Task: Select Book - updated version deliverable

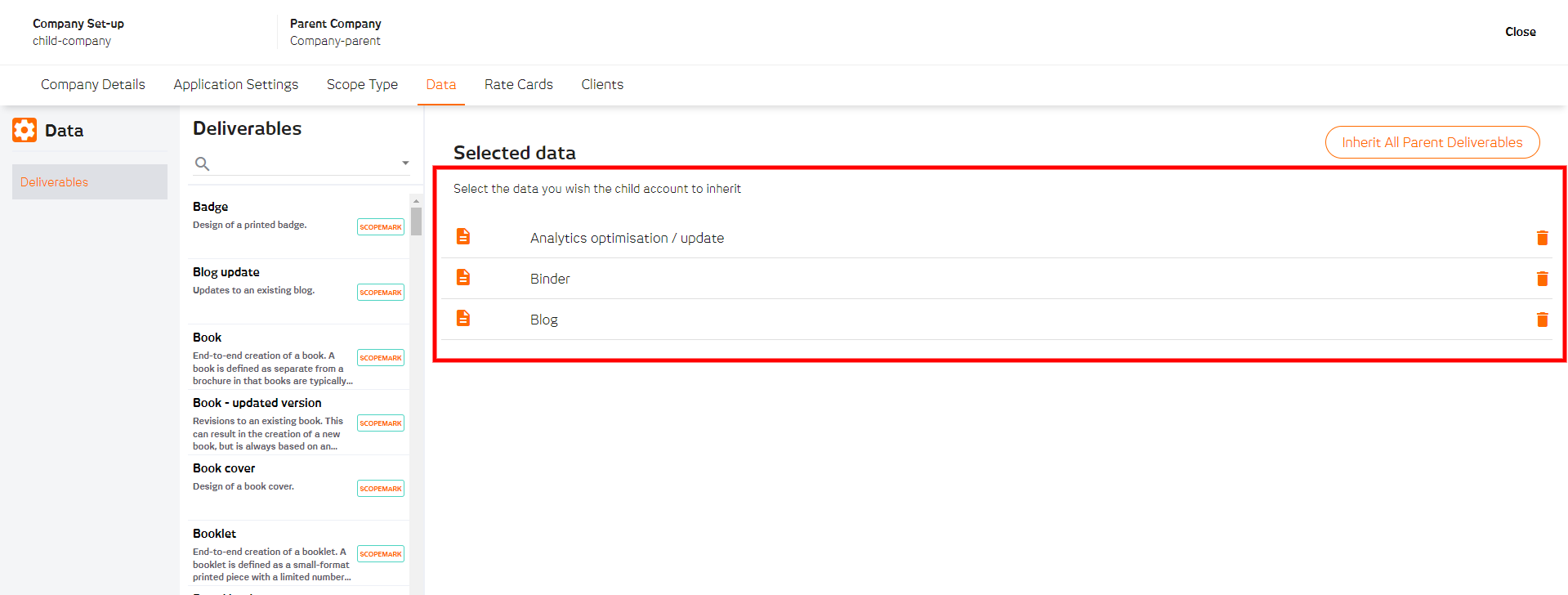Action: pyautogui.click(x=298, y=423)
